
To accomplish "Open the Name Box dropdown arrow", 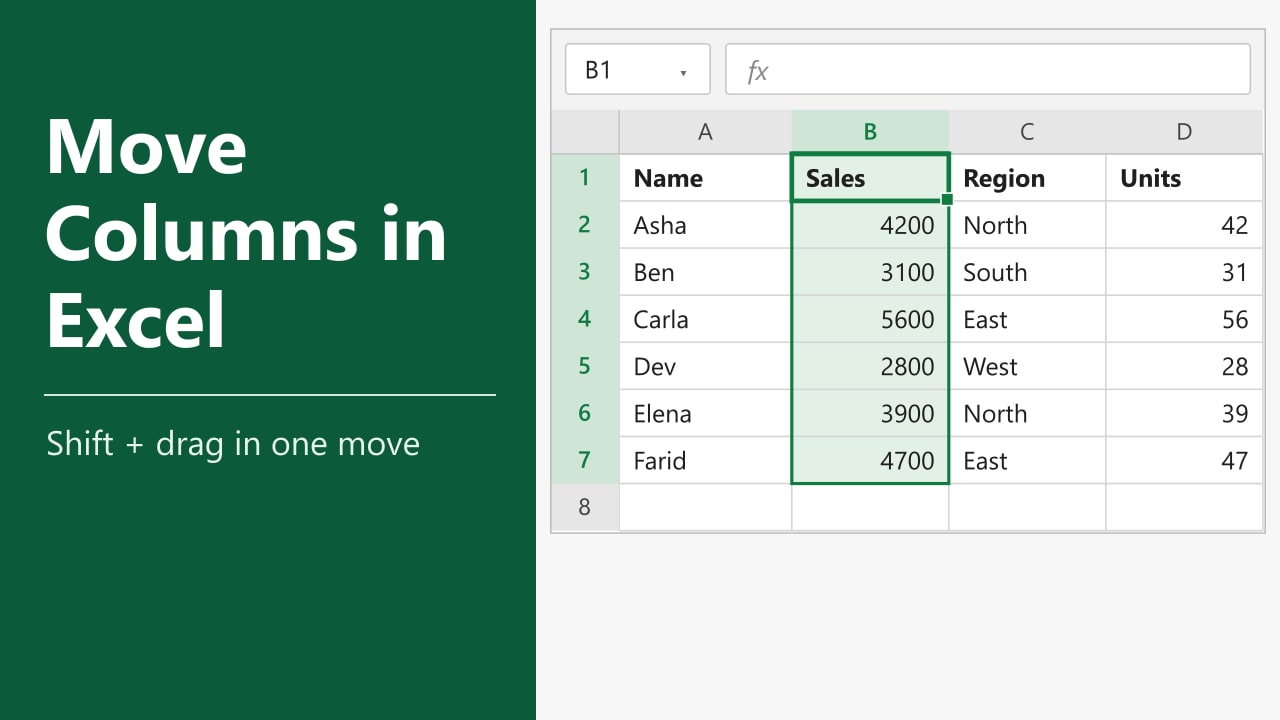I will 683,72.
